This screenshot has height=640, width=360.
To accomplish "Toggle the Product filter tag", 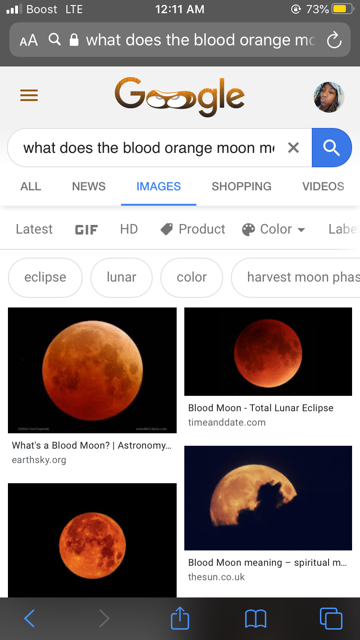I will click(193, 229).
